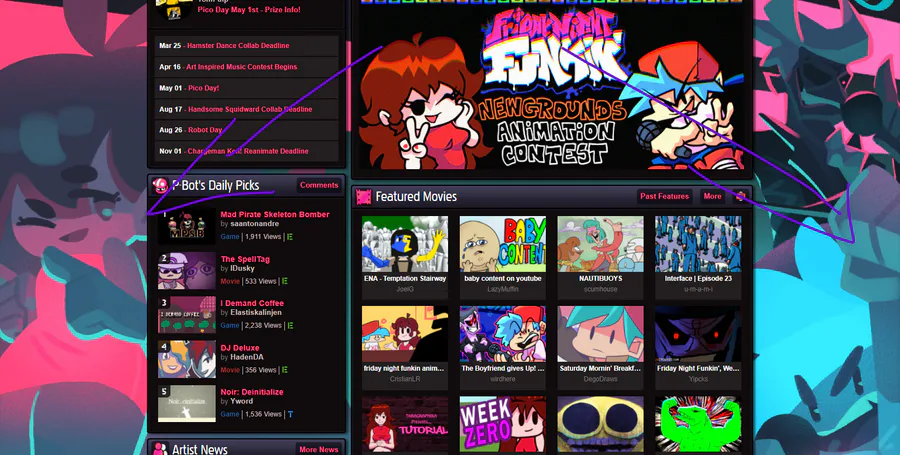
Task: Open the Mad Pirate Skeleton Bomber title link
Action: (275, 214)
